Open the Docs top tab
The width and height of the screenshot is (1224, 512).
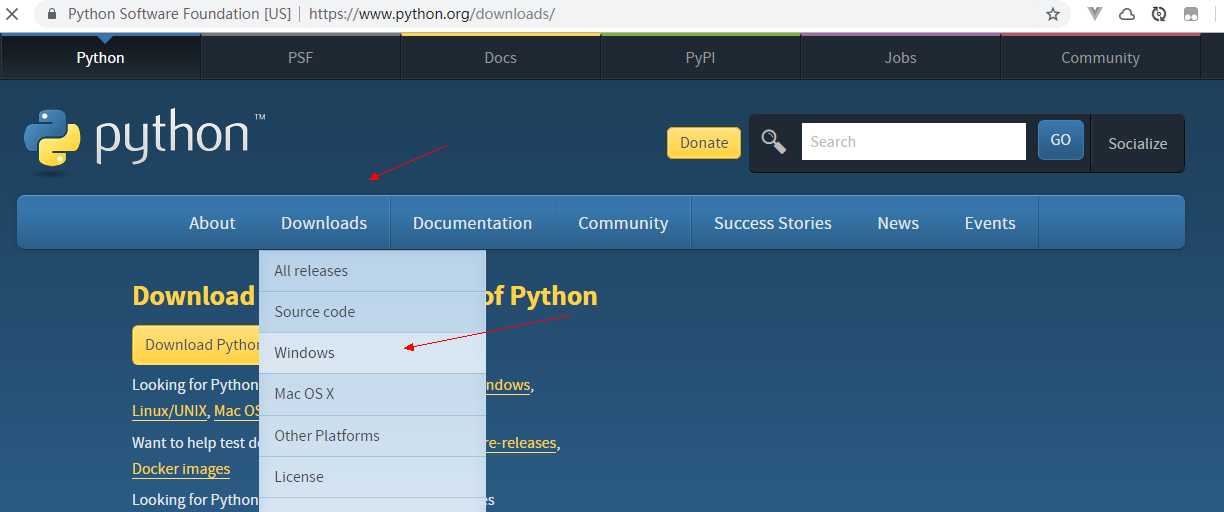click(x=500, y=57)
